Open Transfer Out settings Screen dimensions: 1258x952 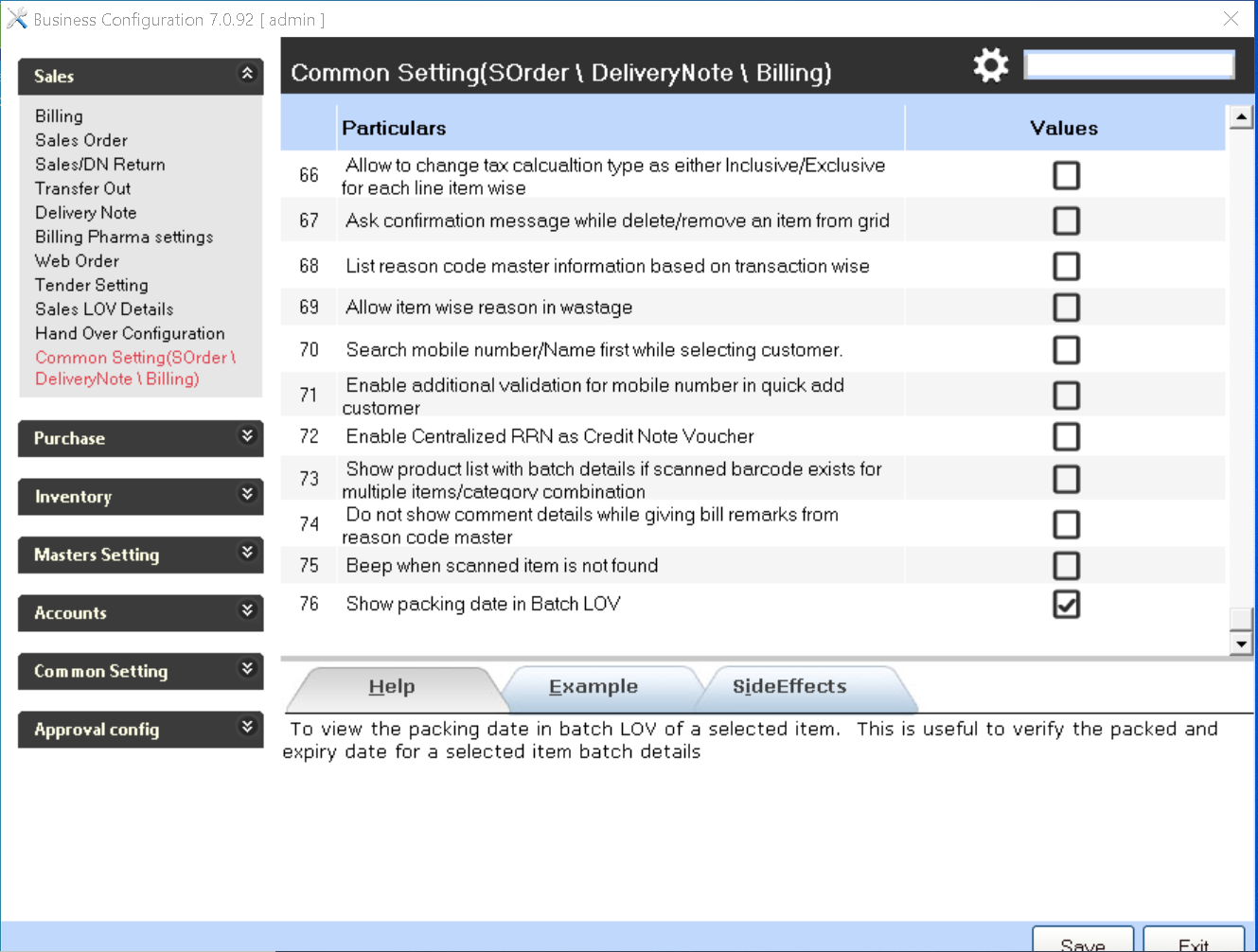tap(83, 188)
